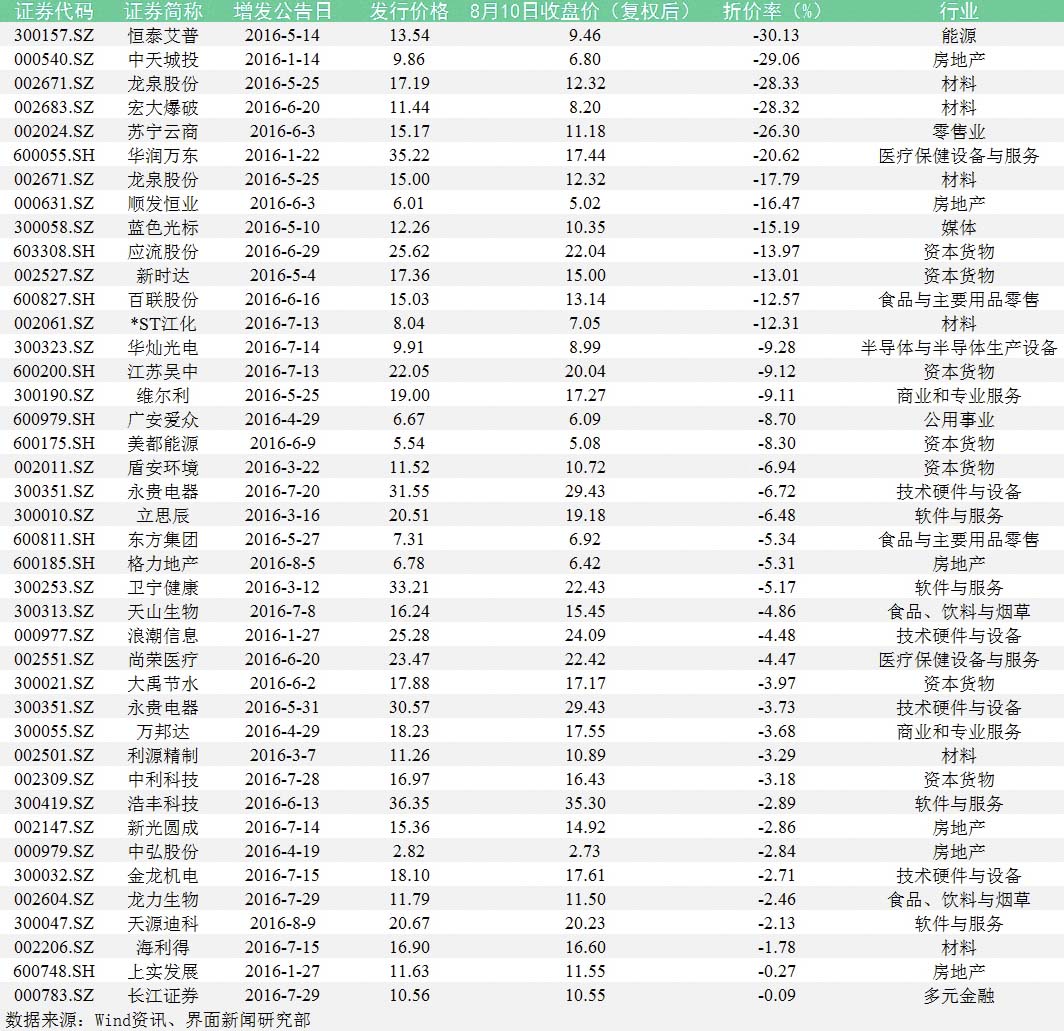Select the 华灿光电 cell
Image resolution: width=1064 pixels, height=1031 pixels.
[163, 348]
